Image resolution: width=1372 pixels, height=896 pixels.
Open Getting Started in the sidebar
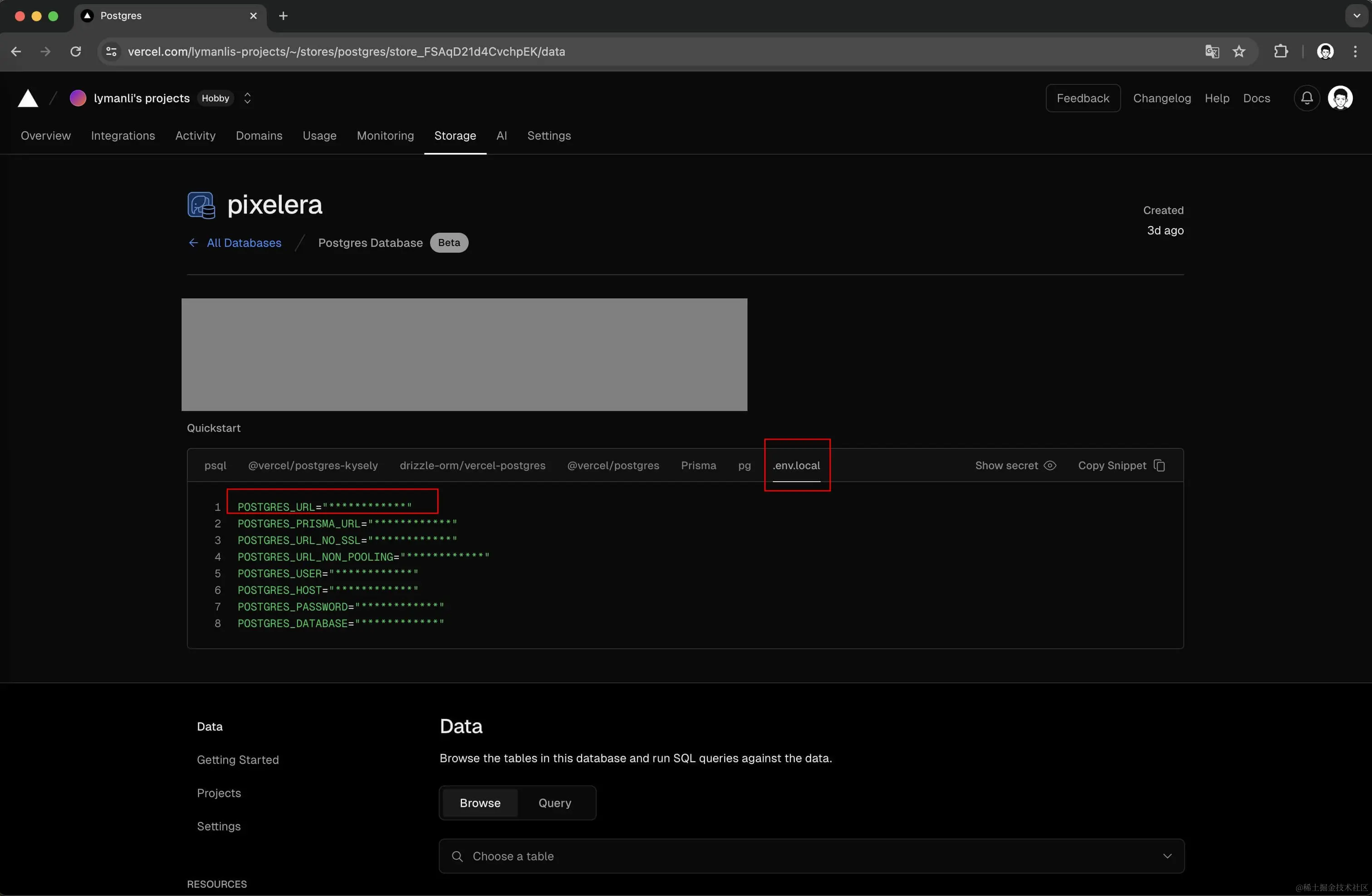tap(237, 760)
